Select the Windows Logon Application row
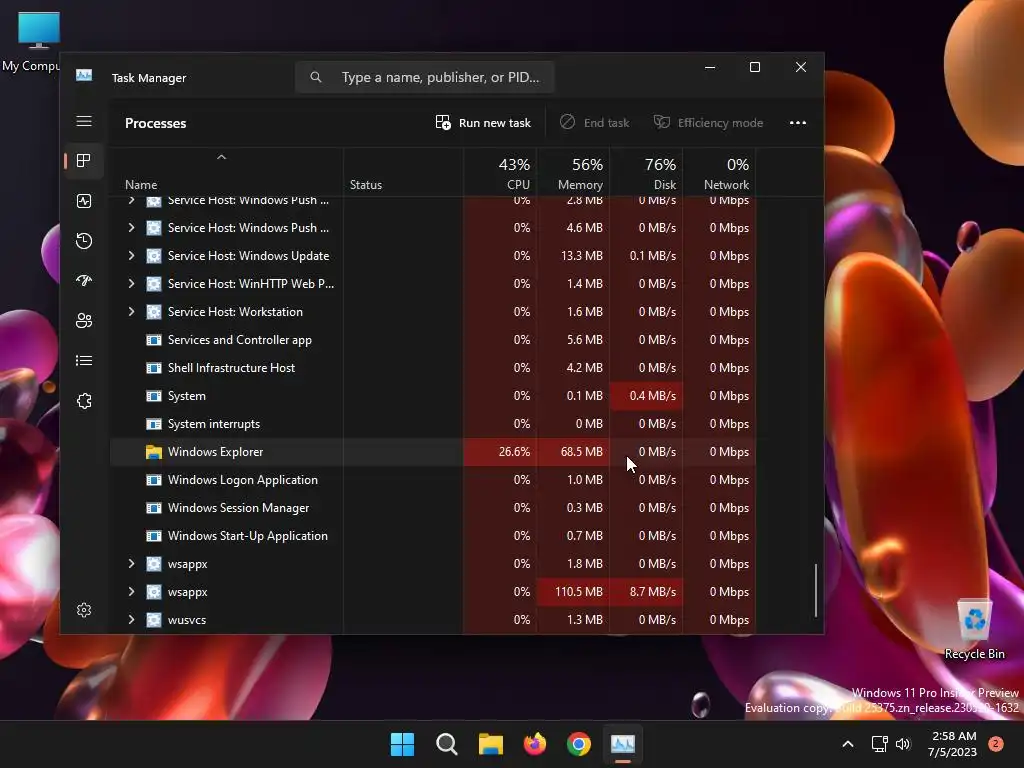The image size is (1024, 768). coord(432,480)
